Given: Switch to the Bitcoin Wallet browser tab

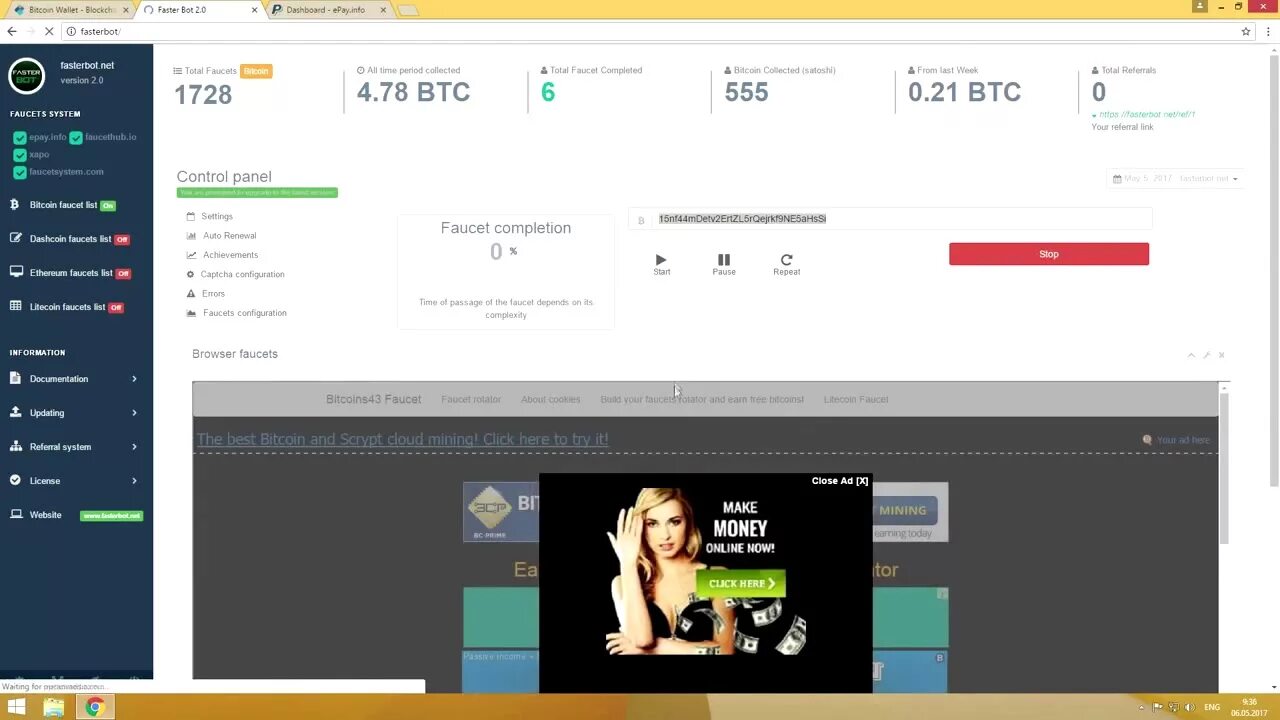Looking at the screenshot, I should click(70, 10).
